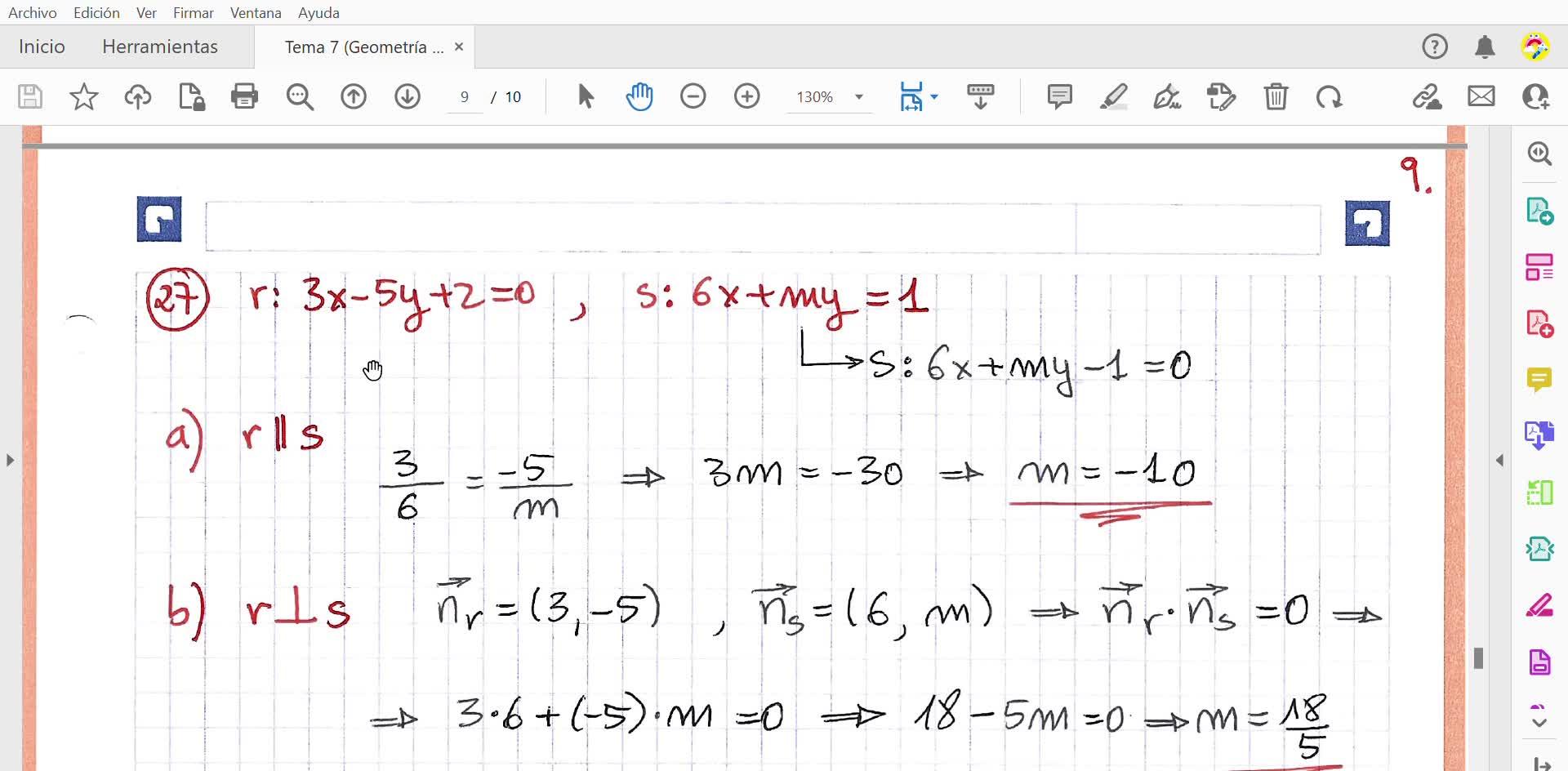
Task: Open the Edición menu
Action: (x=96, y=13)
